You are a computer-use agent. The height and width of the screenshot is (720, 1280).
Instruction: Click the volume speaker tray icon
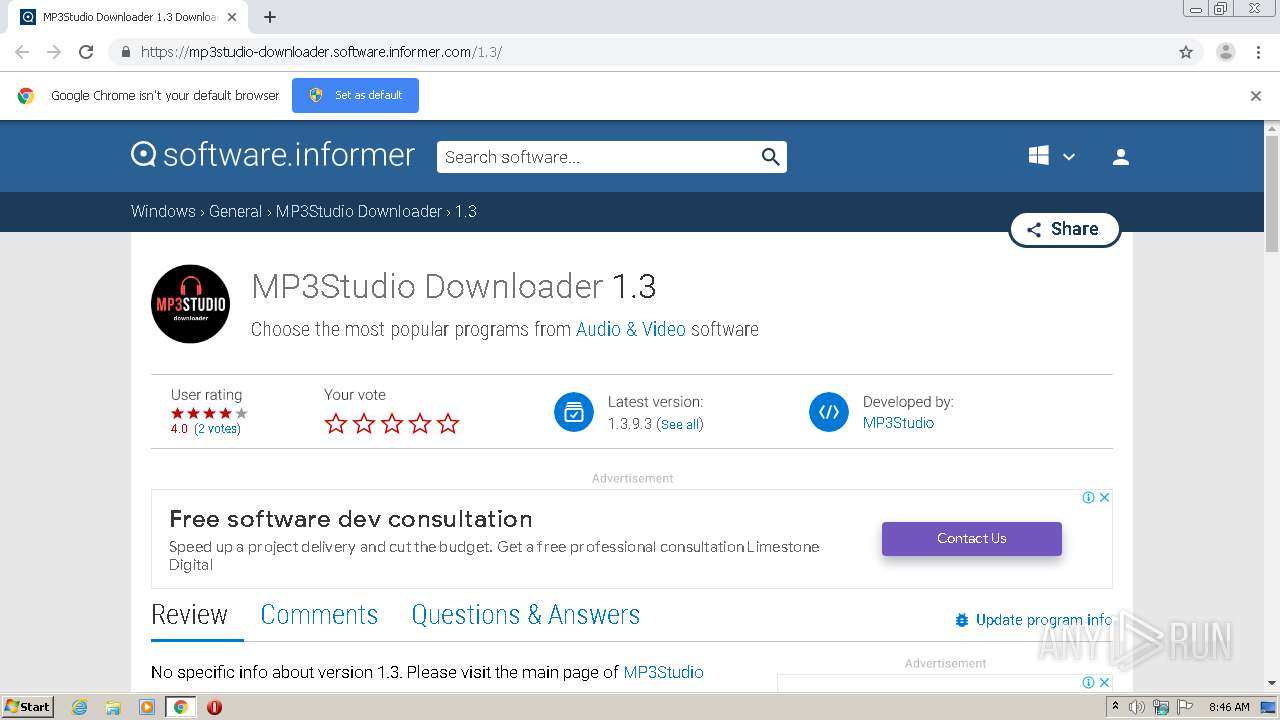pos(1136,707)
